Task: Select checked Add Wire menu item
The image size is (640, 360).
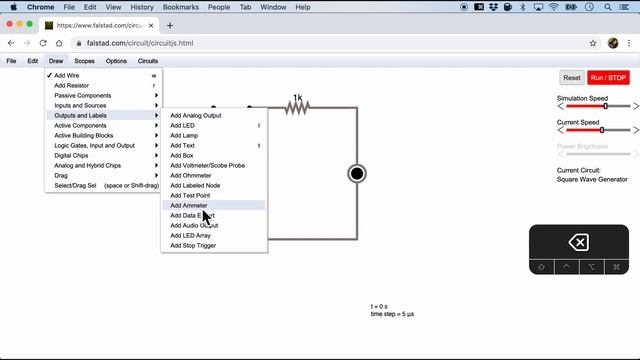Action: pyautogui.click(x=103, y=76)
